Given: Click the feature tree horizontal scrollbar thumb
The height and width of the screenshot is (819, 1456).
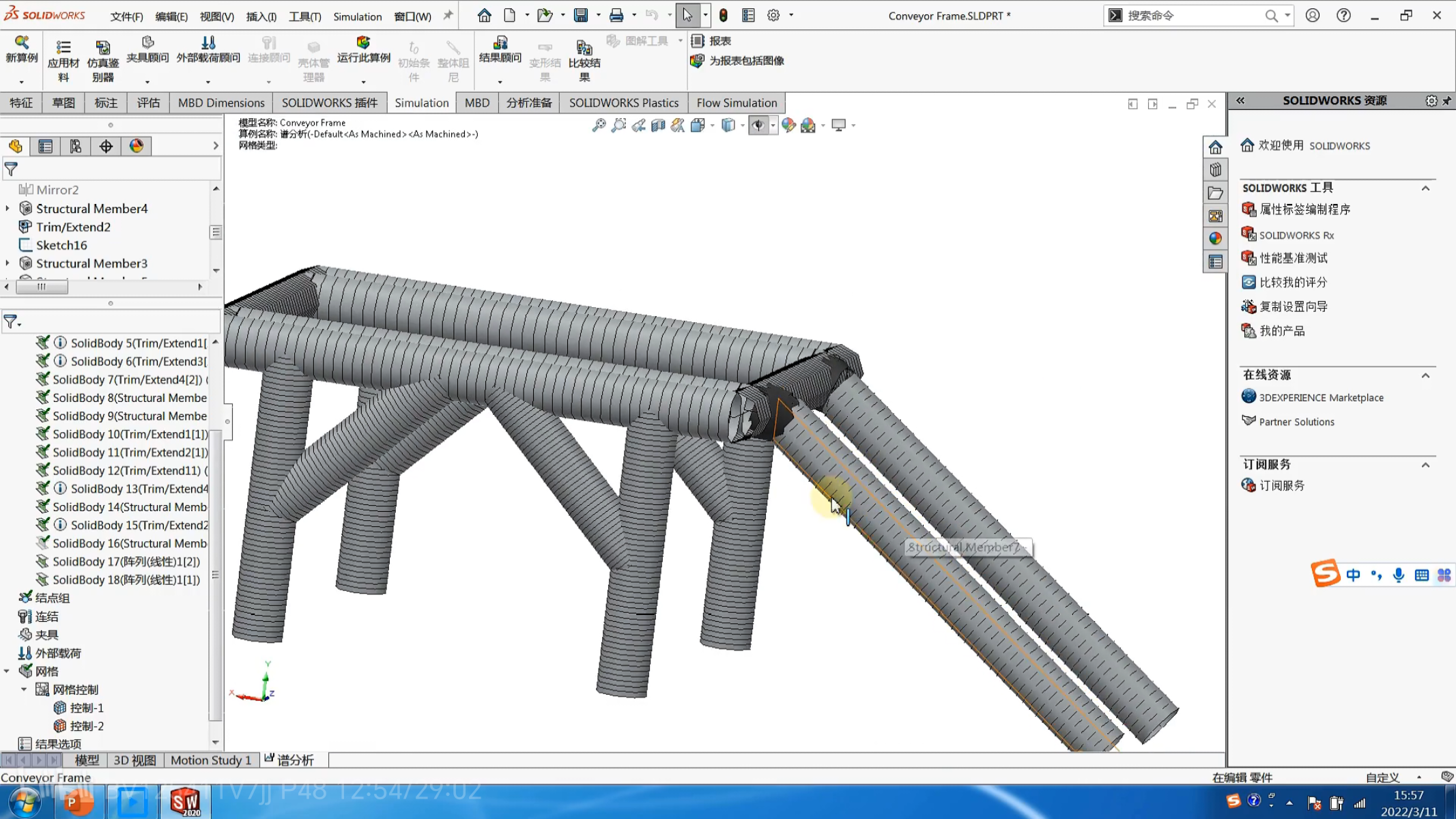Looking at the screenshot, I should tap(42, 287).
